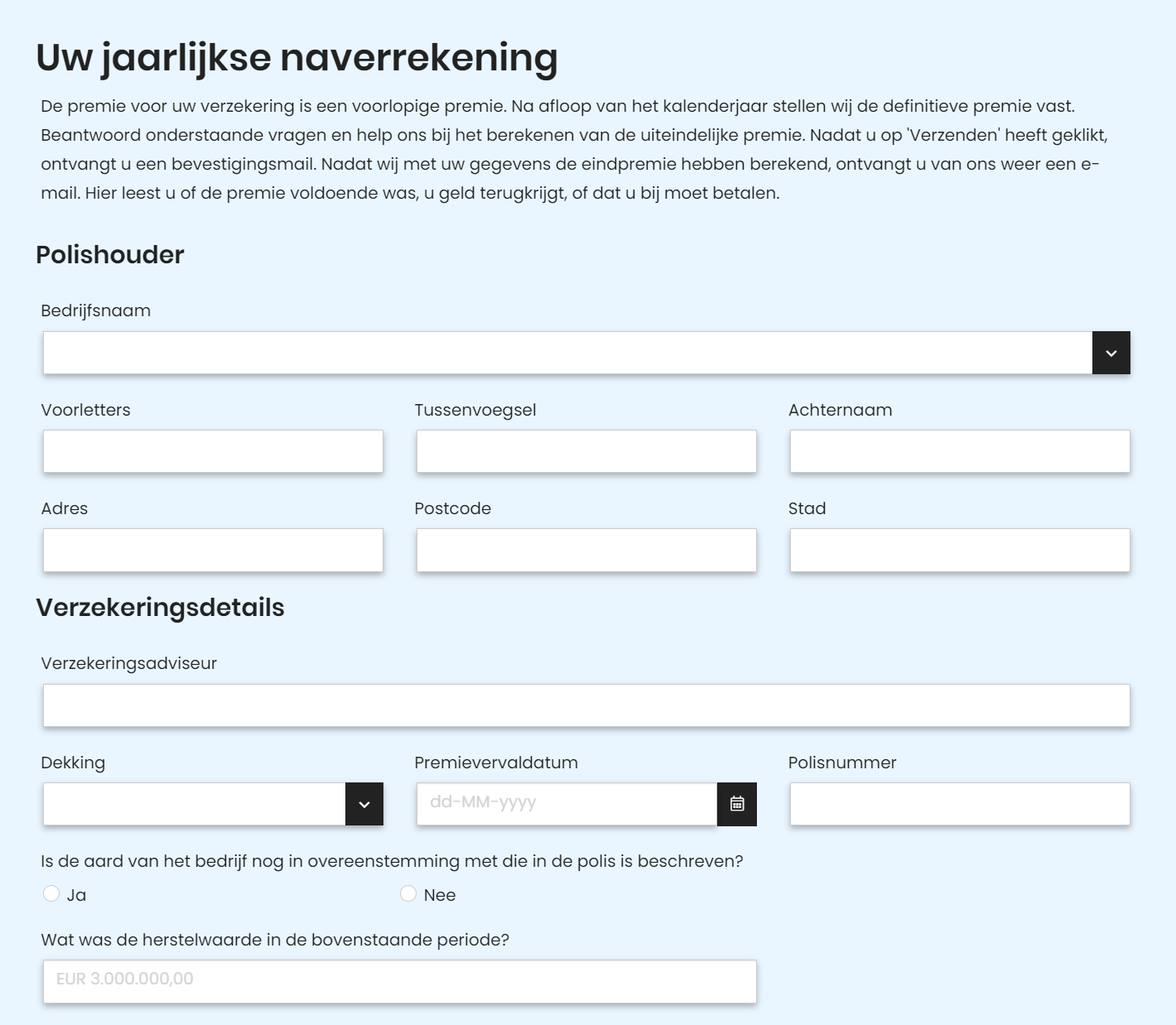Screen dimensions: 1176x1025
Task: Click the Verzekeringsadviseur input field
Action: (x=586, y=705)
